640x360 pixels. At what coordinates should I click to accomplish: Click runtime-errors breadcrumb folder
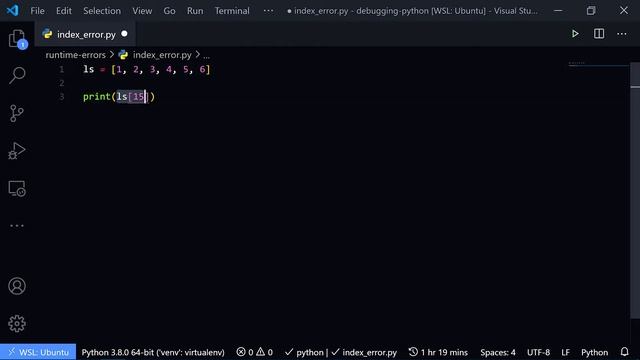[76, 55]
